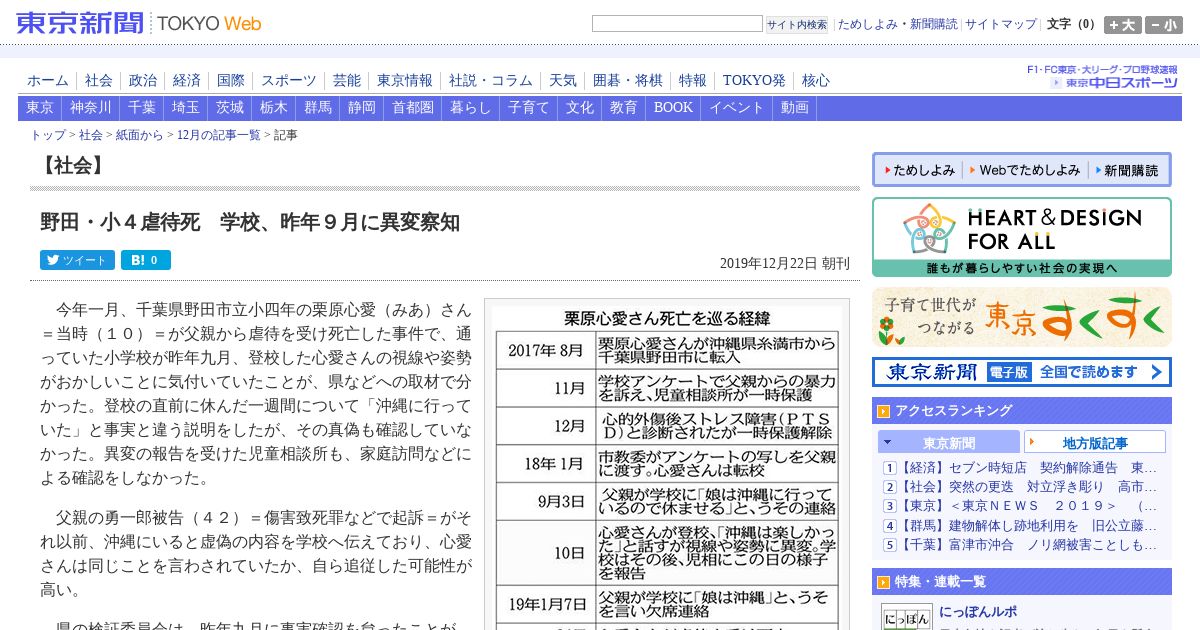This screenshot has width=1200, height=630.
Task: Open 東京新聞 電子版 banner
Action: [1021, 372]
